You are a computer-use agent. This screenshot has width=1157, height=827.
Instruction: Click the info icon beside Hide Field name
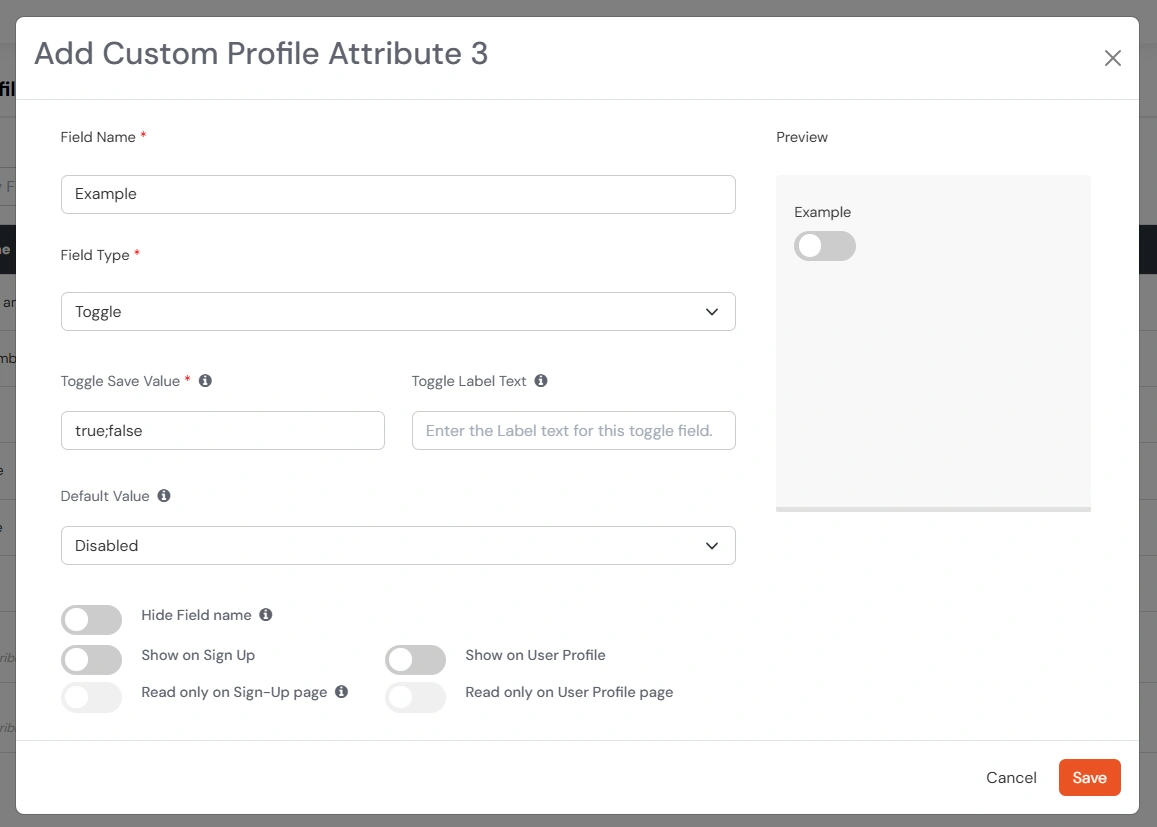[265, 614]
